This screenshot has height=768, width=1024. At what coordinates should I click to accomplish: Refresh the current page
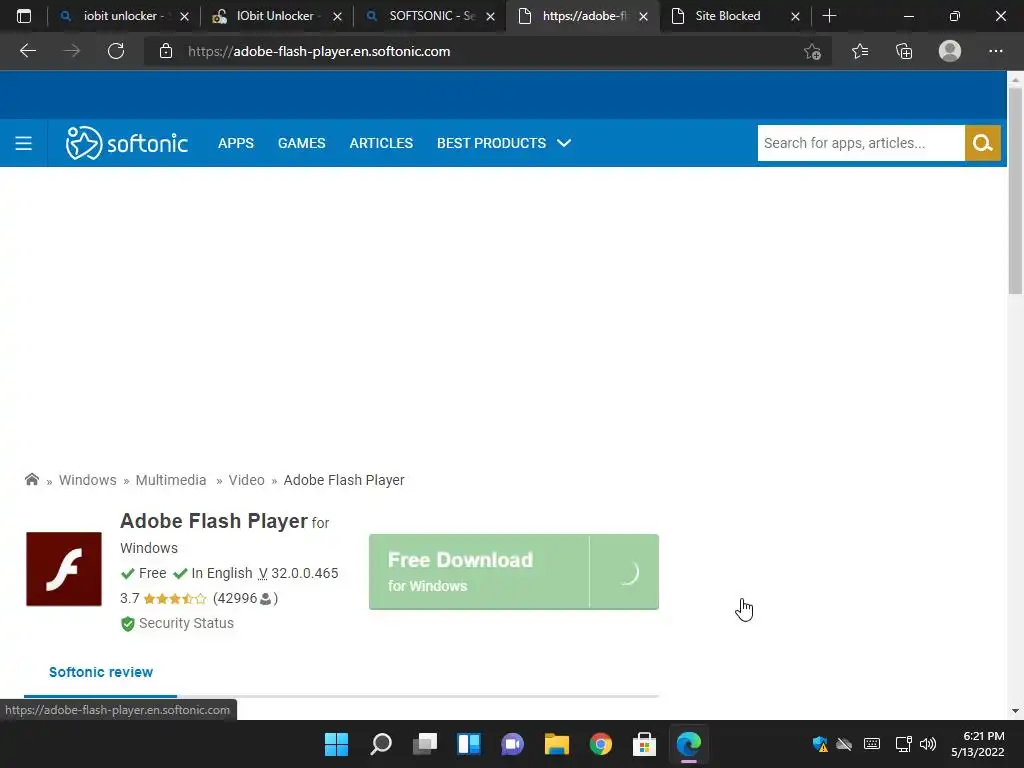116,51
